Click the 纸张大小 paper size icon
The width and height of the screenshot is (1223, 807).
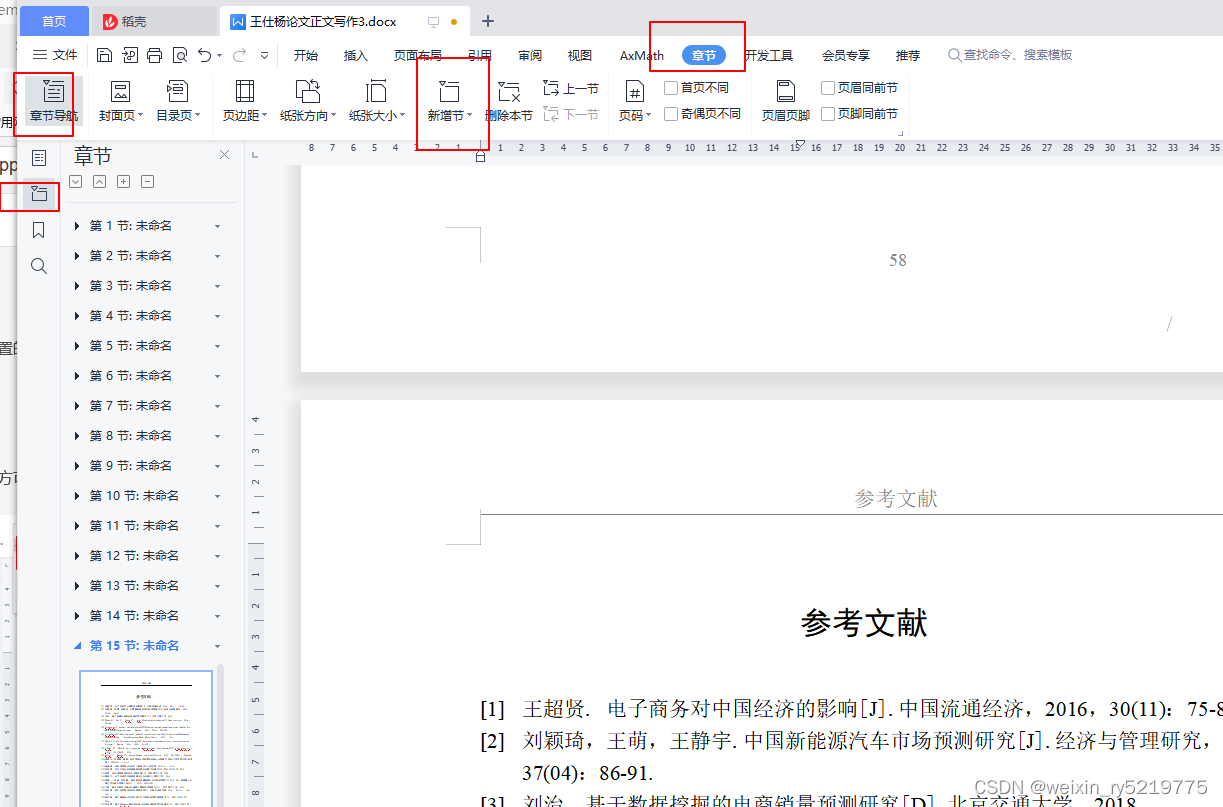point(376,92)
